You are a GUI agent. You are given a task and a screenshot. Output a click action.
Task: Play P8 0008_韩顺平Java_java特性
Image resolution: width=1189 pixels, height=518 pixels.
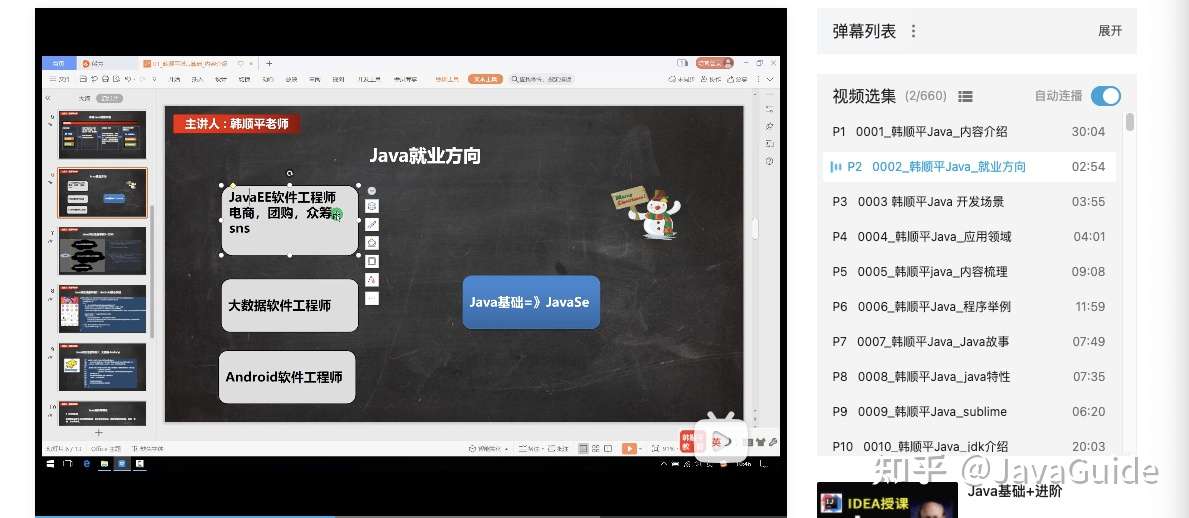969,376
